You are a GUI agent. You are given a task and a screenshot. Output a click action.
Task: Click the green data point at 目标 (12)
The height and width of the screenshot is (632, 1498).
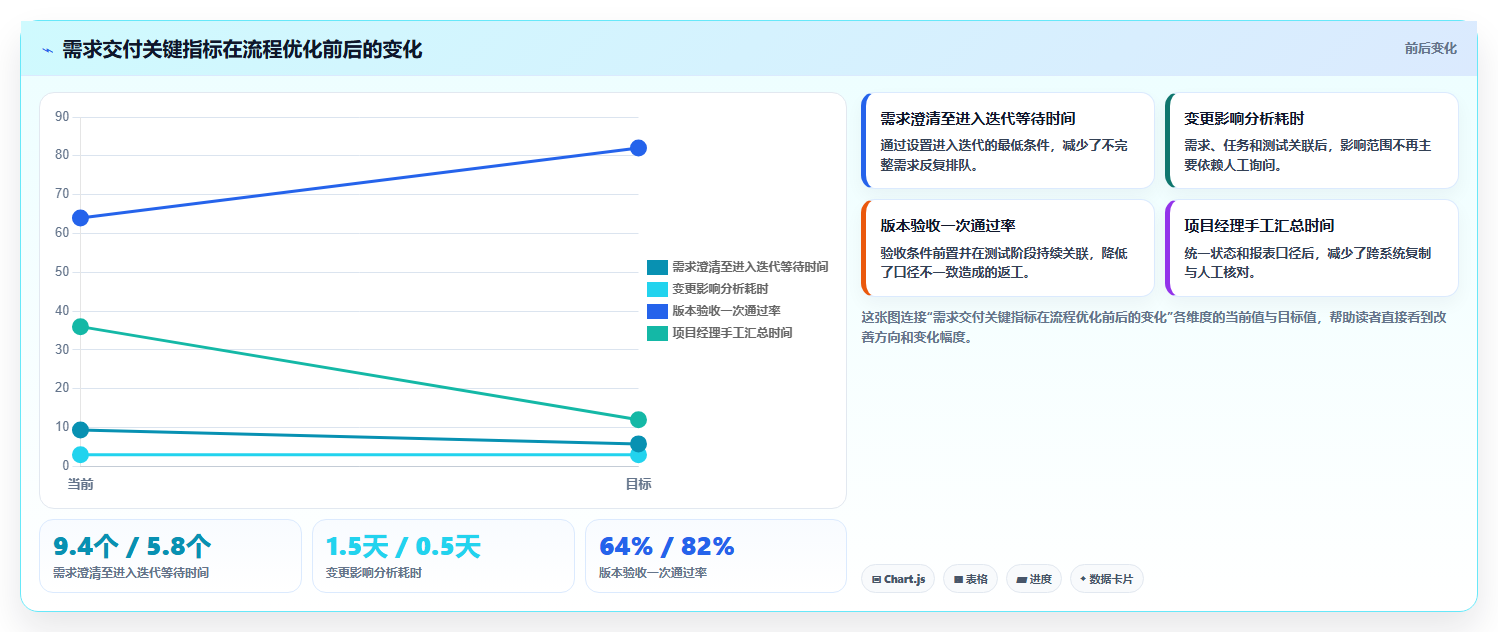pyautogui.click(x=638, y=420)
